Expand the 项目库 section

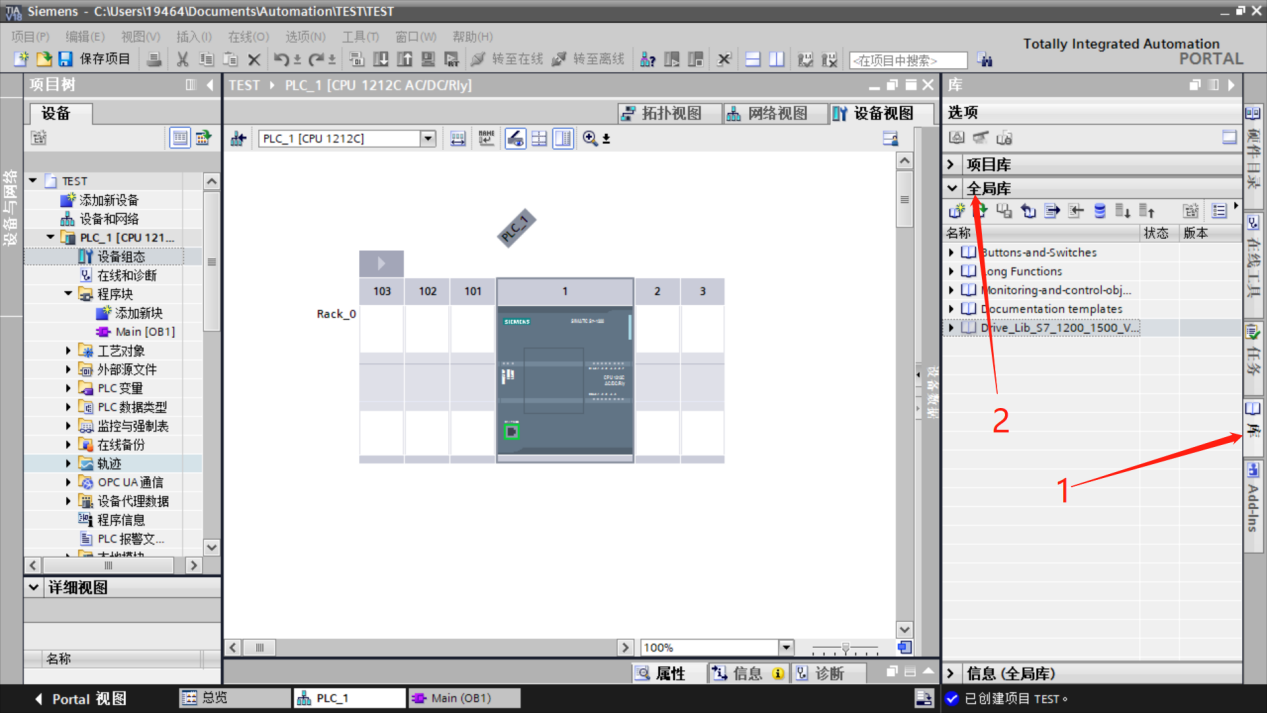click(x=952, y=164)
